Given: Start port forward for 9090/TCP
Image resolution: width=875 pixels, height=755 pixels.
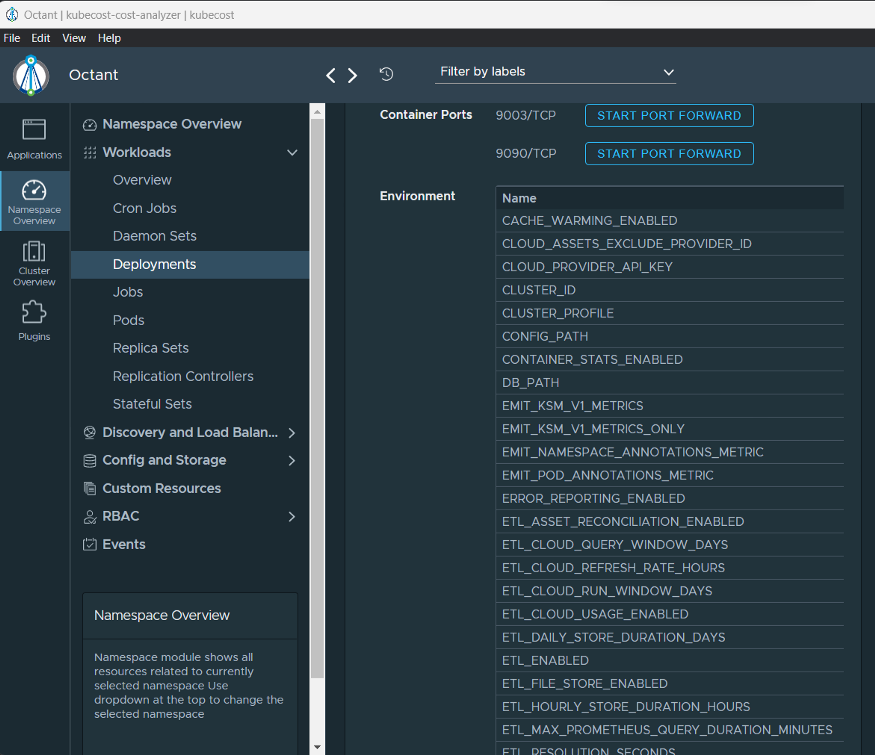Looking at the screenshot, I should pyautogui.click(x=669, y=154).
